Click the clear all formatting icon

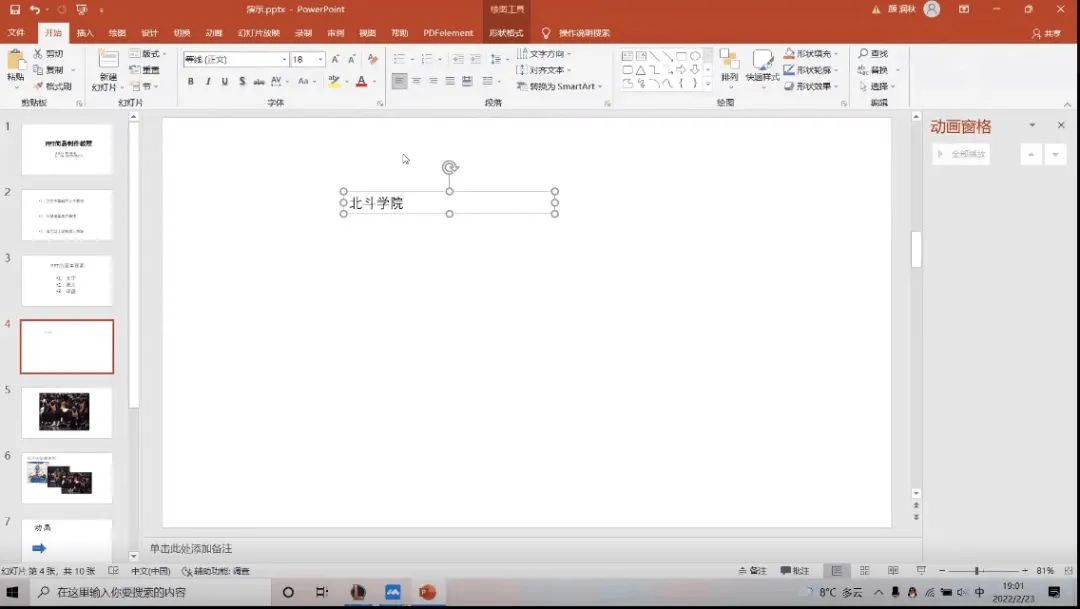point(373,59)
